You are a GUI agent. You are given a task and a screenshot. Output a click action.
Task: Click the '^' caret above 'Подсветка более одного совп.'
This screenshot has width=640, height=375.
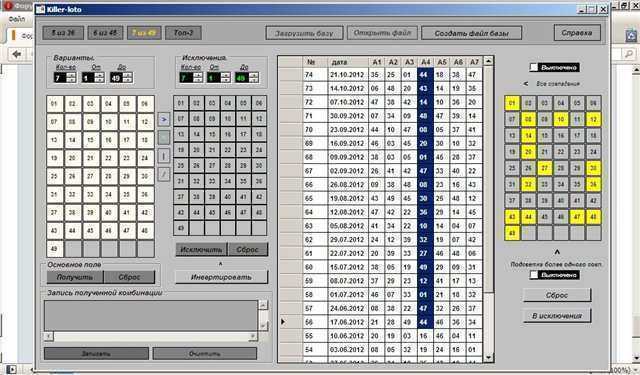tap(557, 253)
